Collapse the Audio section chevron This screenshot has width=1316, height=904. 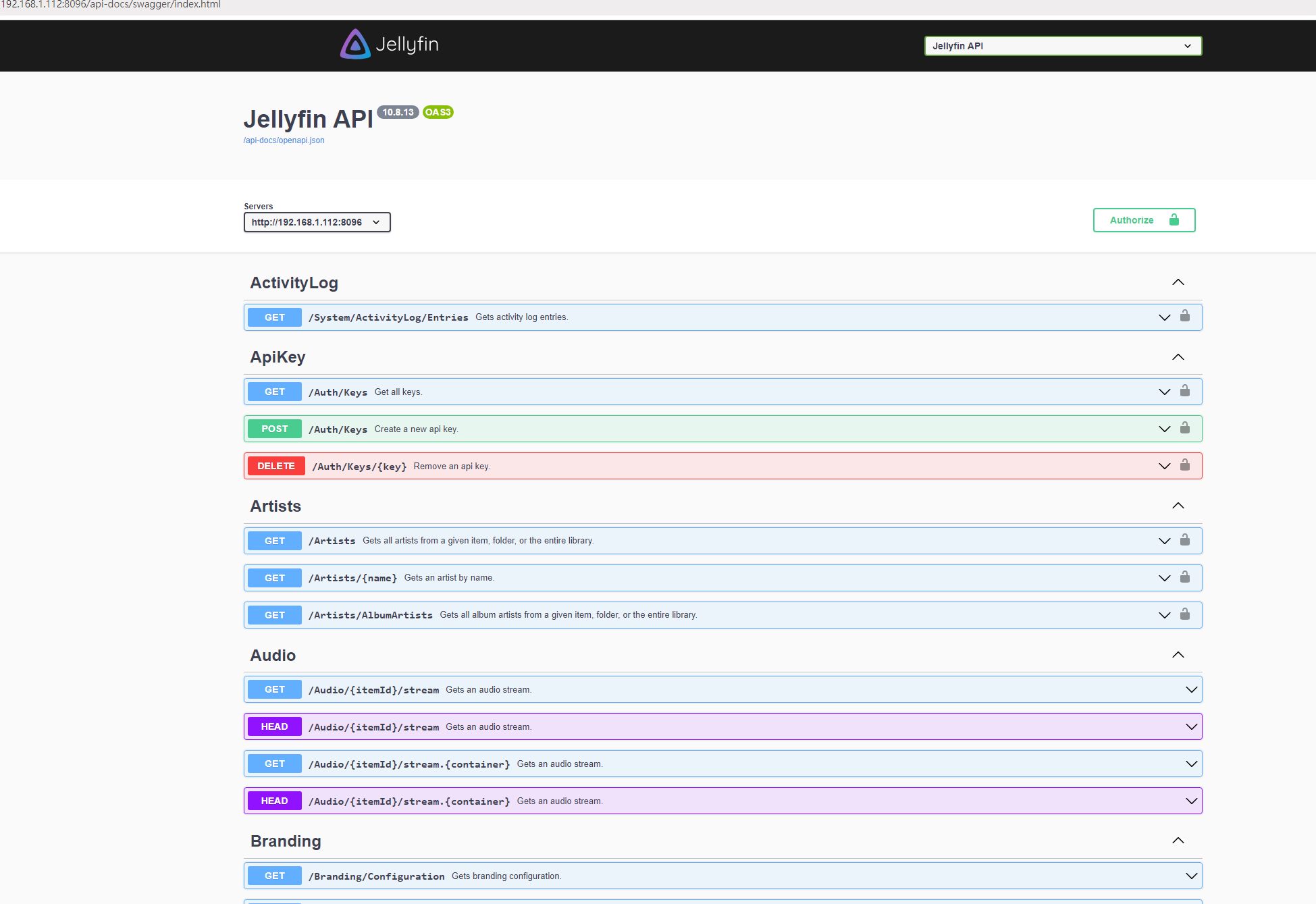coord(1178,655)
